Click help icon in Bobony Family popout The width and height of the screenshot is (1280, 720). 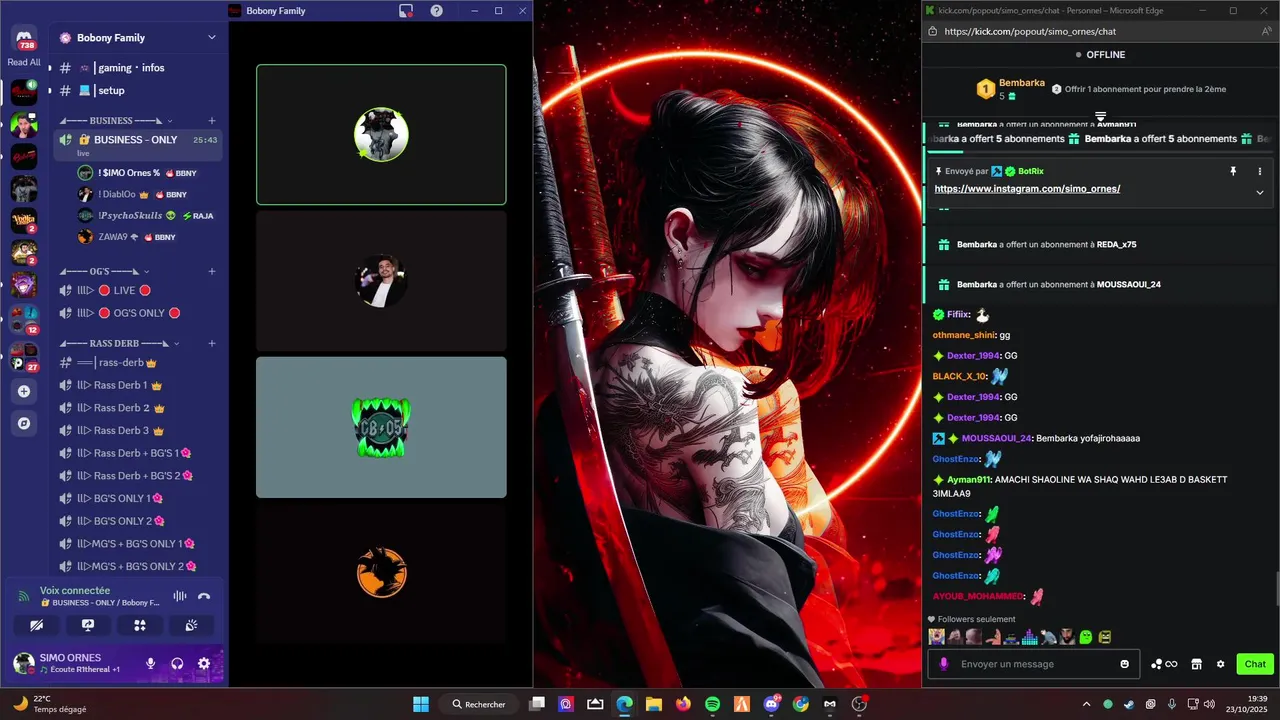click(437, 11)
